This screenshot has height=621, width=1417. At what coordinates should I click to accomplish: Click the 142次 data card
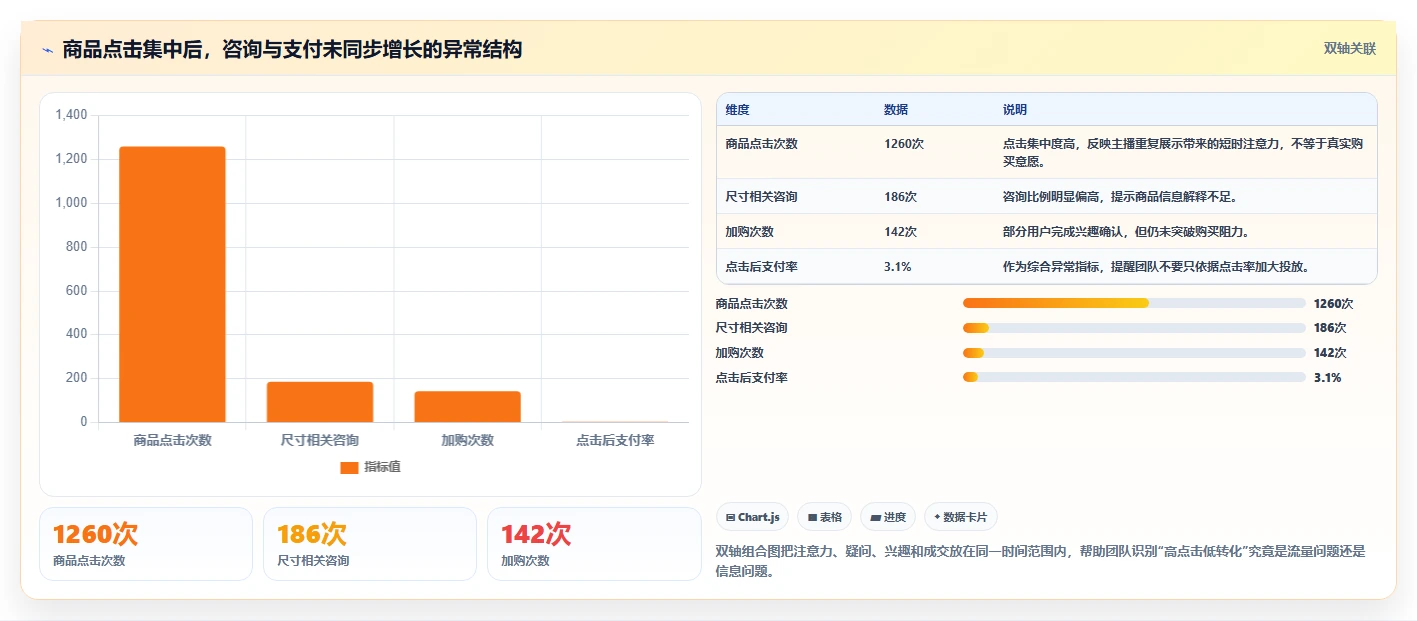point(594,544)
